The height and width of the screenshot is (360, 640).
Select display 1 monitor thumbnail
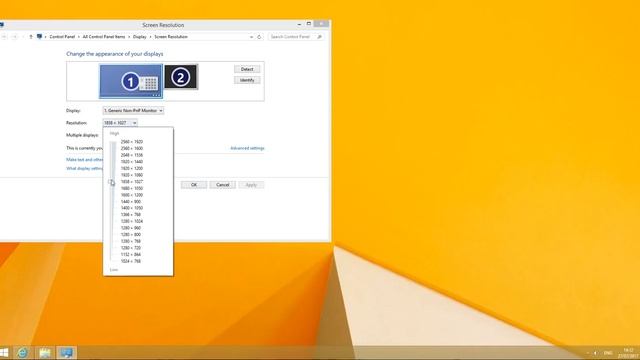click(x=131, y=81)
